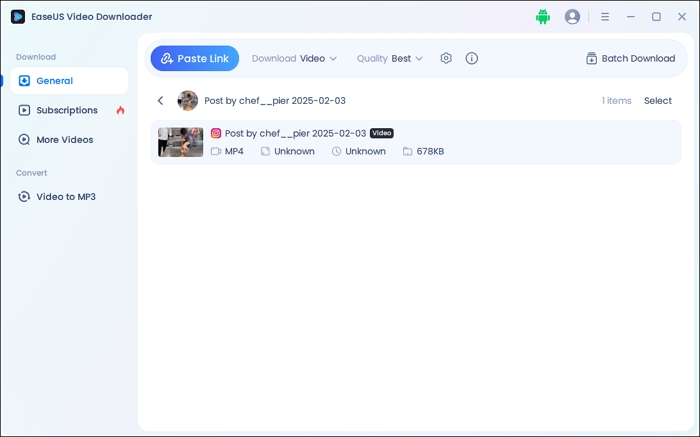Screen dimensions: 700x437
Task: Switch to the General section
Action: coord(54,81)
